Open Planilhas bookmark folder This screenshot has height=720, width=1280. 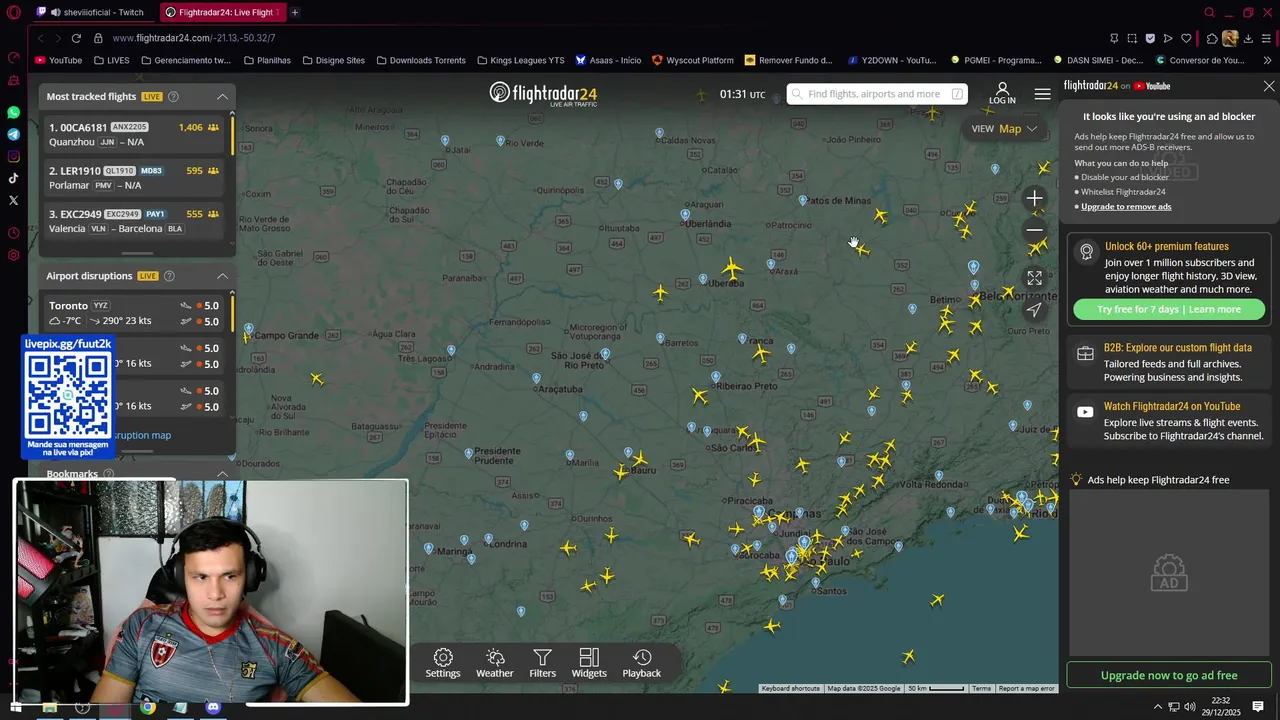click(267, 60)
